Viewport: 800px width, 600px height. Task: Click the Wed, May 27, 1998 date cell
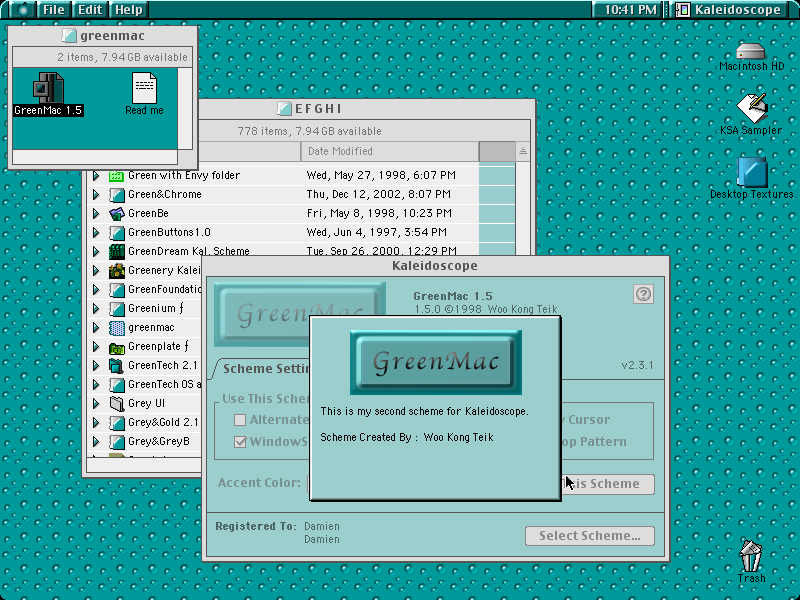(x=381, y=176)
